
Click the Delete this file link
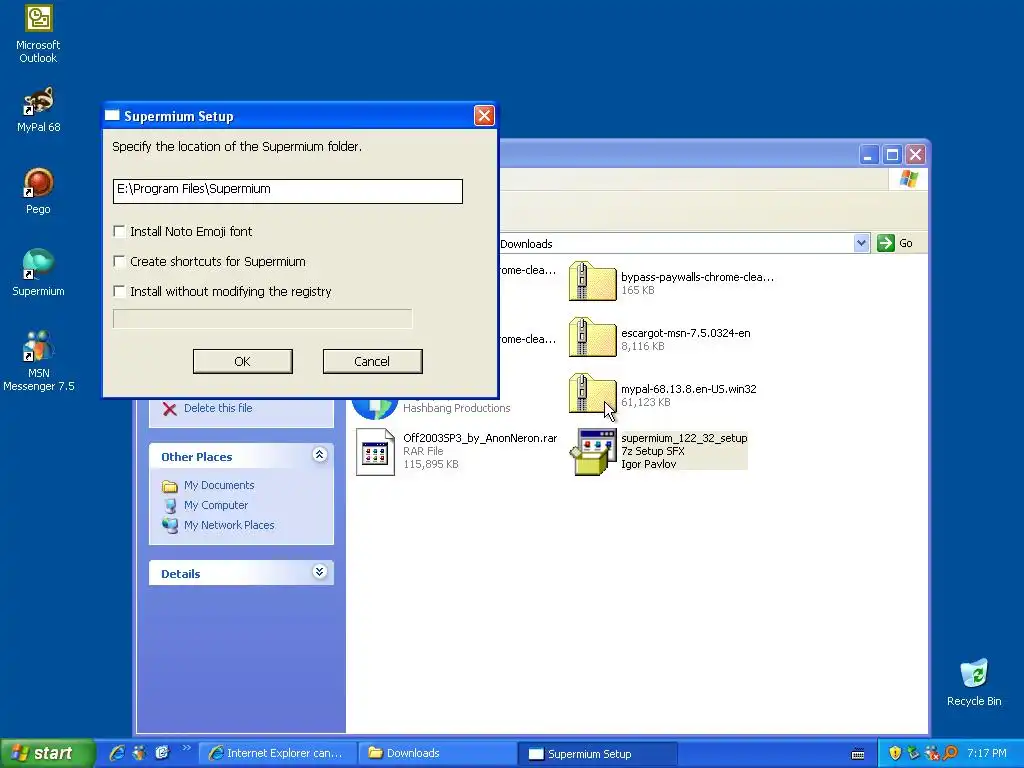point(218,408)
